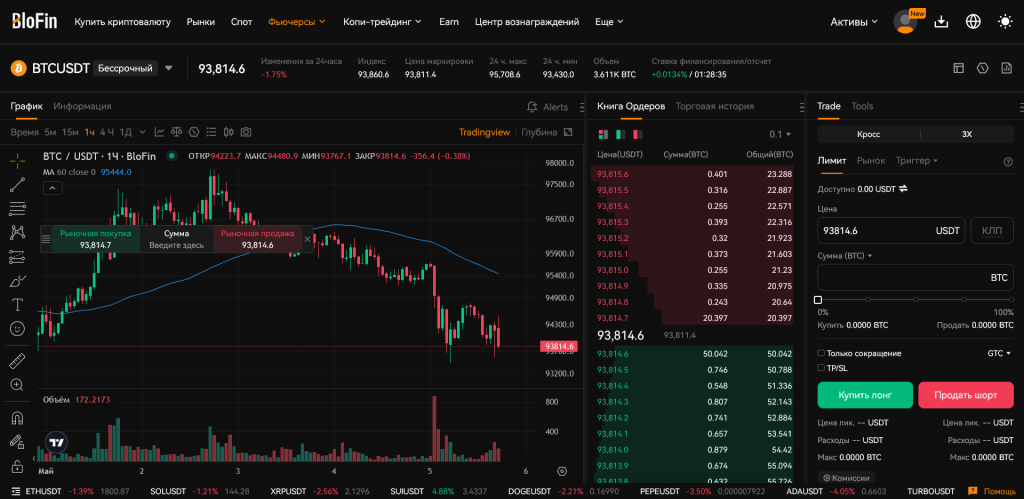Click Рыночная продажа quick button

[x=257, y=239]
